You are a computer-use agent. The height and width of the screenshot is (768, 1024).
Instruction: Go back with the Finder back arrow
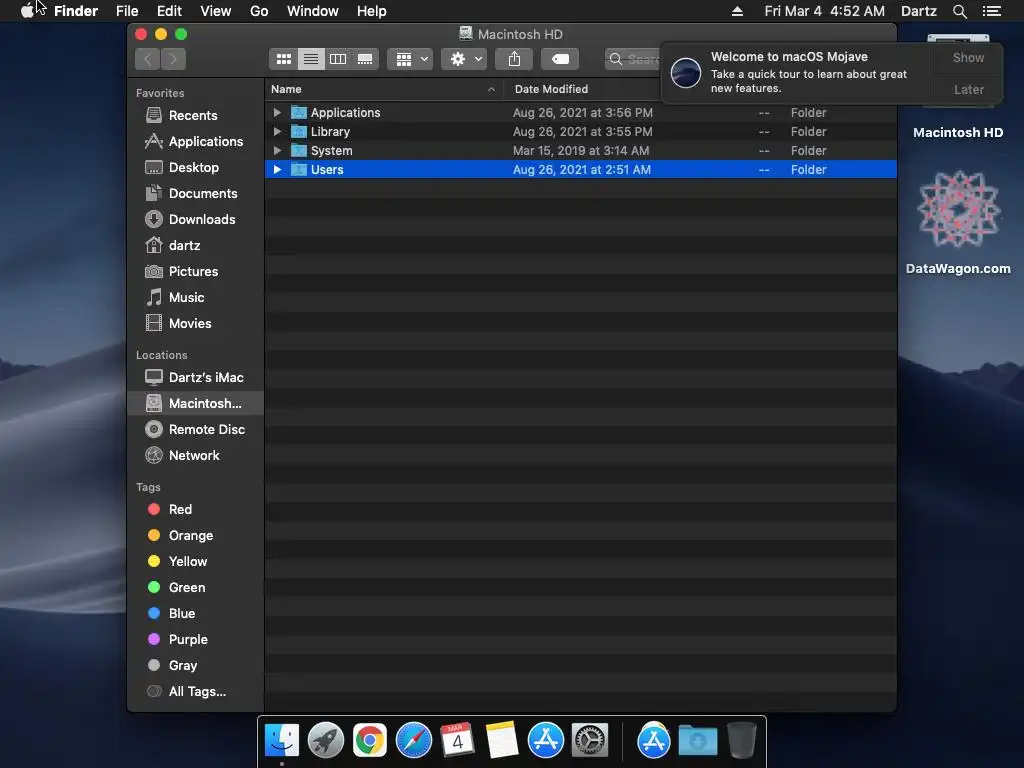(148, 59)
